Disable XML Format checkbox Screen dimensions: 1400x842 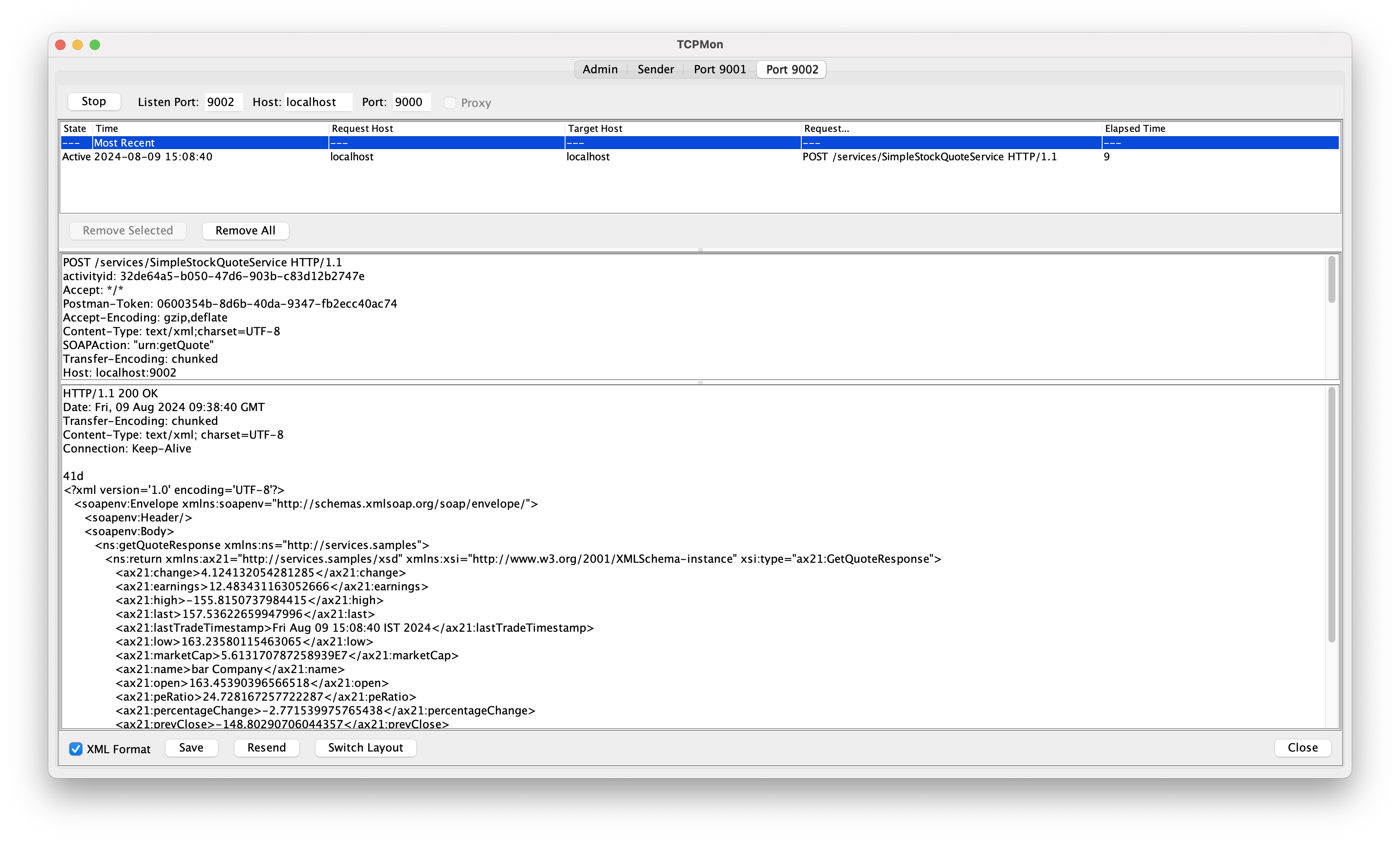coord(75,749)
